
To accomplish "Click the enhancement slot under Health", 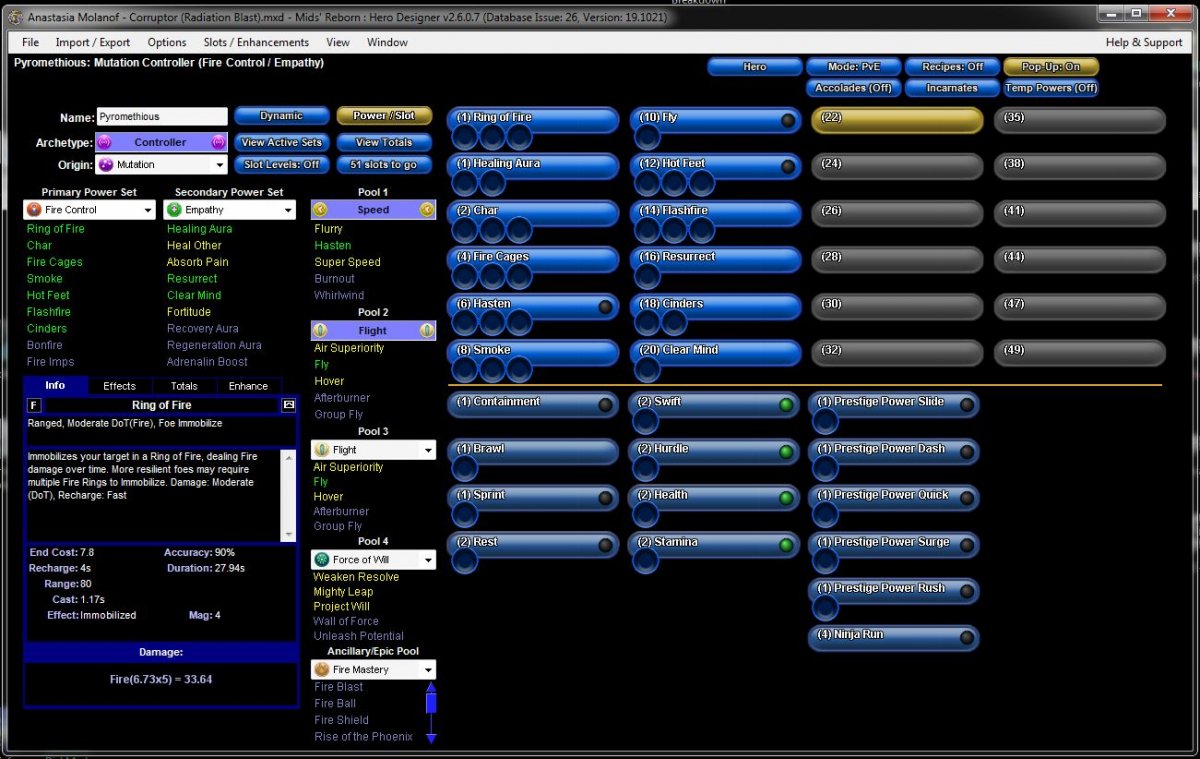I will pyautogui.click(x=647, y=514).
